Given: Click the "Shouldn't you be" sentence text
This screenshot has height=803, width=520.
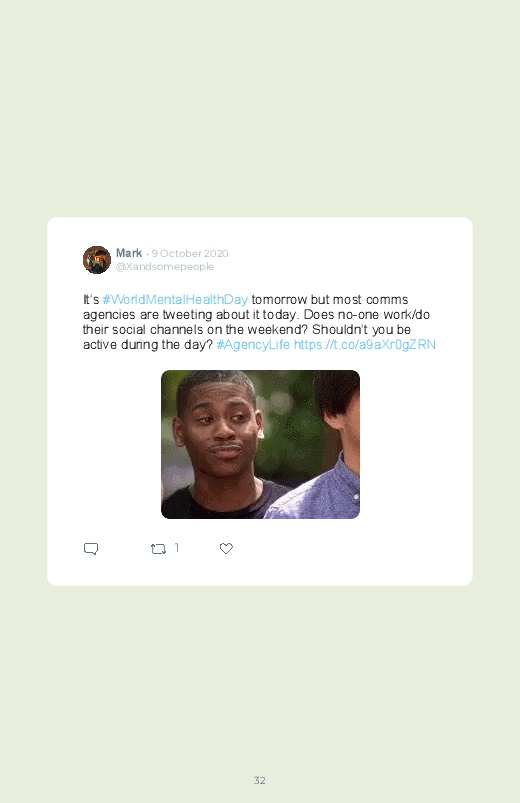Looking at the screenshot, I should click(x=361, y=329).
